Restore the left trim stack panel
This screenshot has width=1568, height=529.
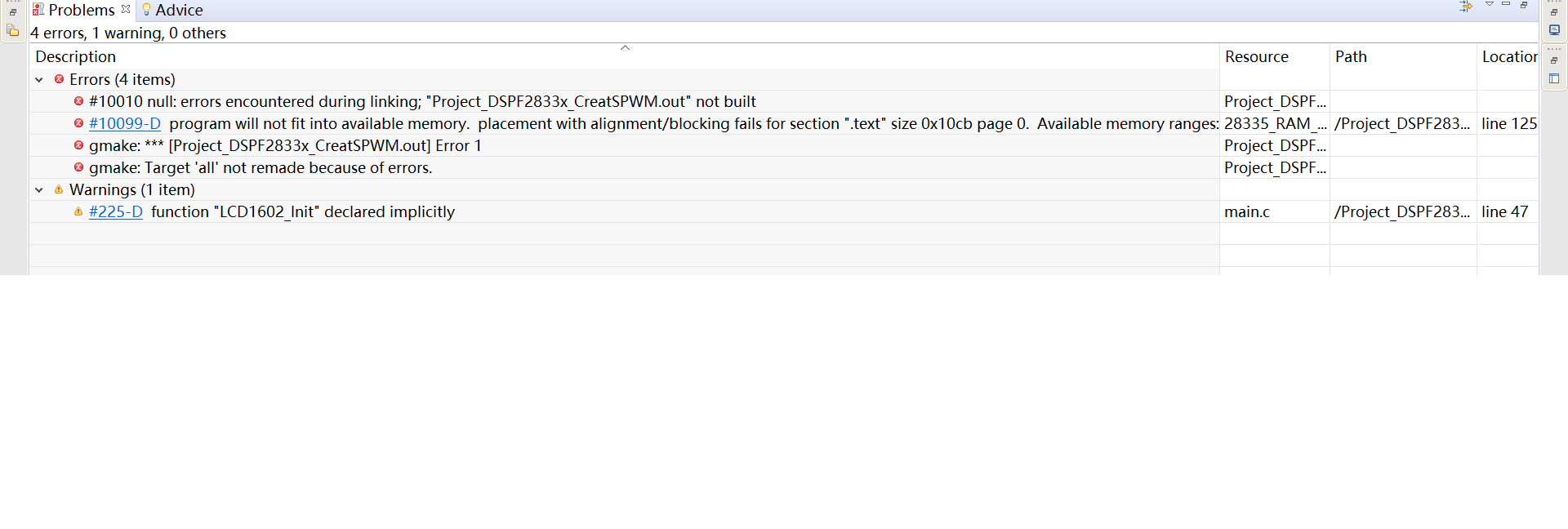pyautogui.click(x=13, y=12)
